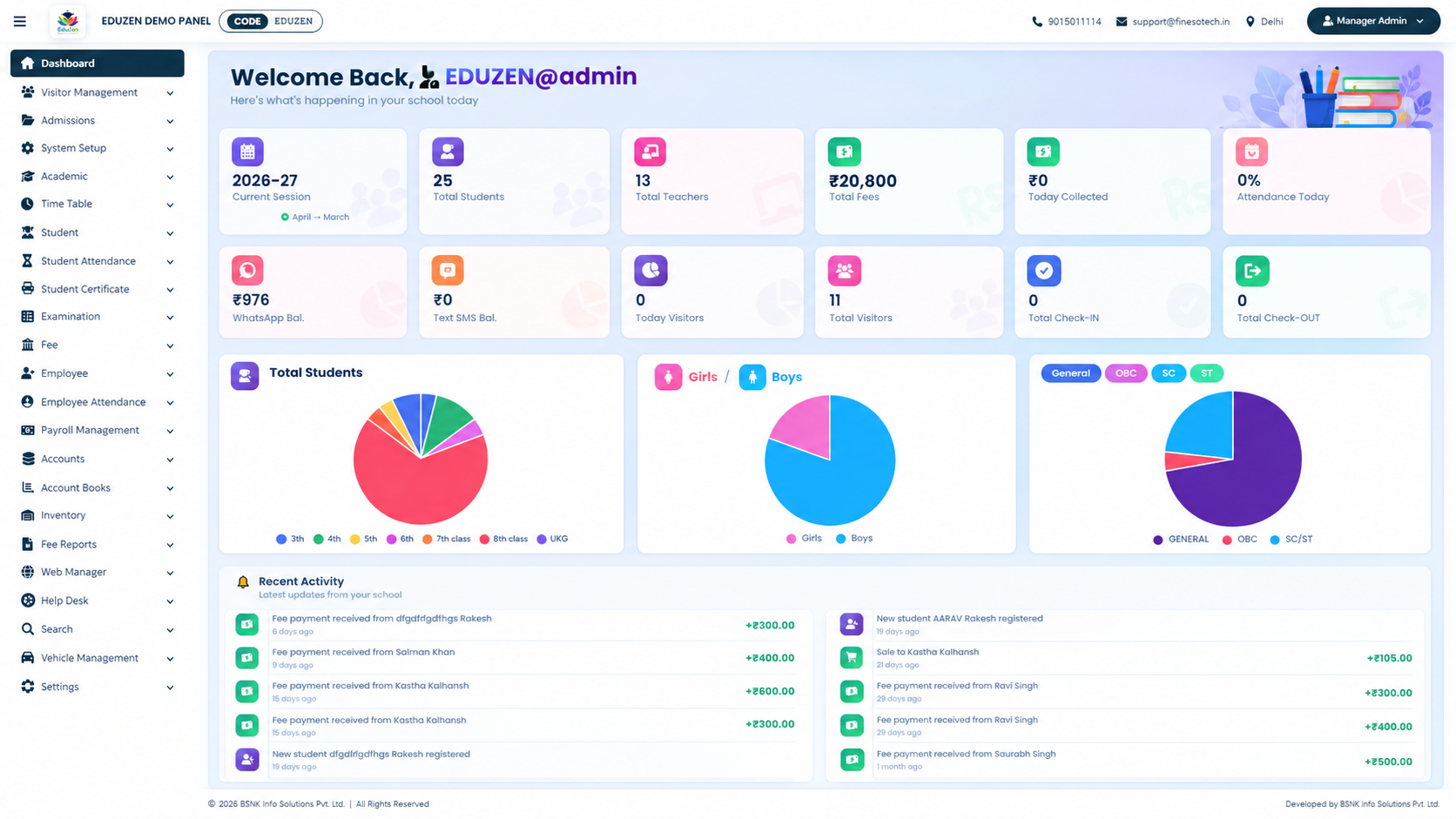This screenshot has height=819, width=1456.
Task: Click payment icon for Salman Khan fee
Action: (x=247, y=657)
